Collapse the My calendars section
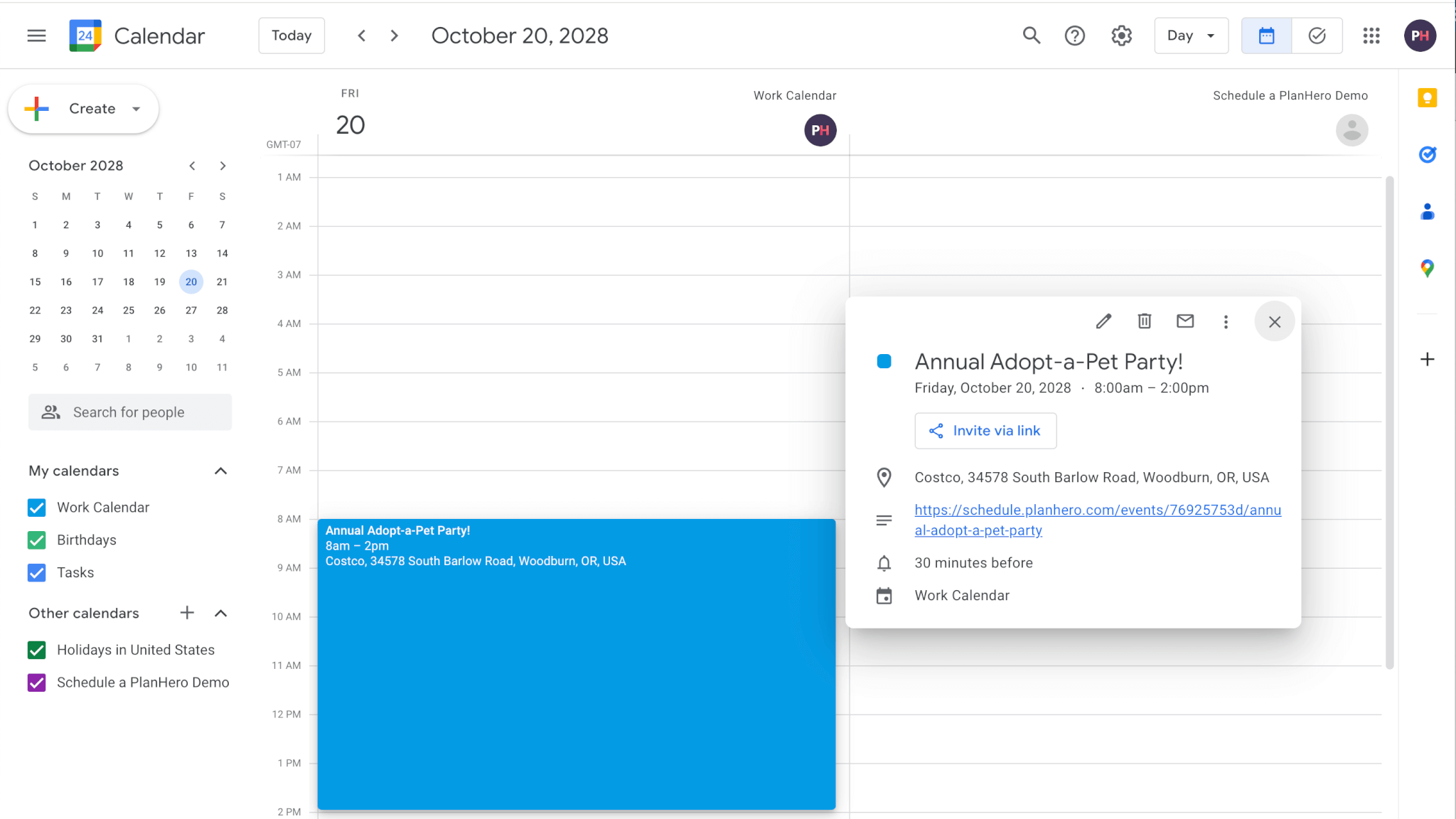The width and height of the screenshot is (1456, 819). (x=220, y=471)
